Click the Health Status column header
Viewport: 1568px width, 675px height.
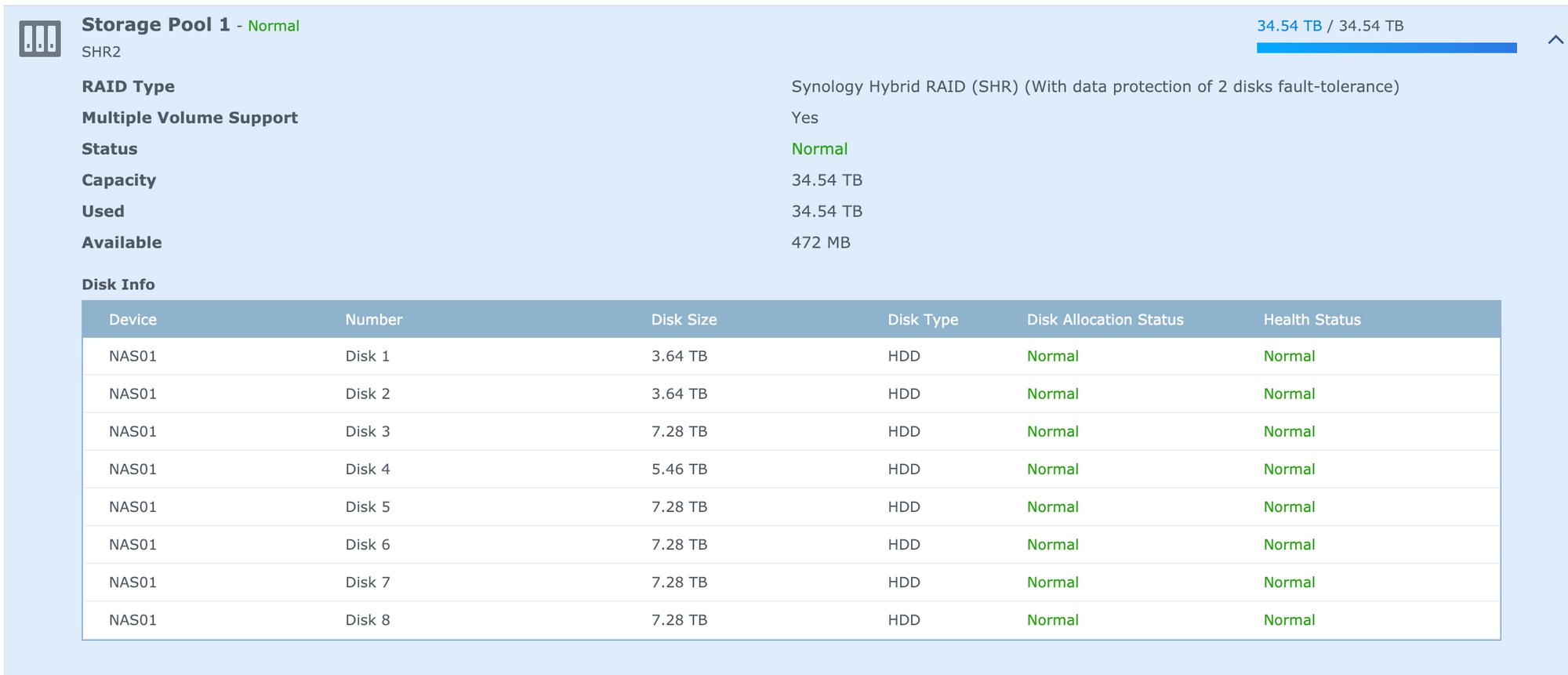coord(1312,320)
